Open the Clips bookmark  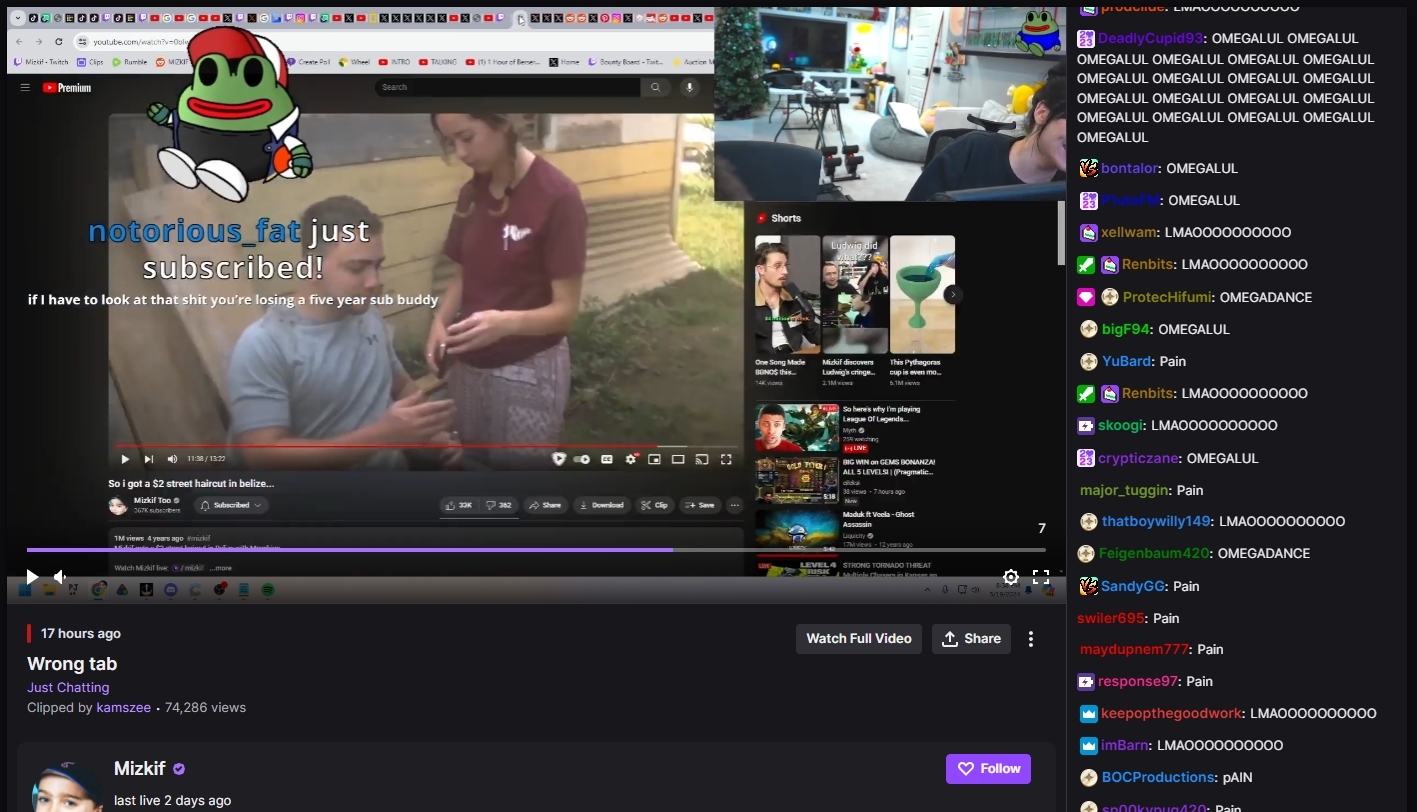click(x=91, y=62)
